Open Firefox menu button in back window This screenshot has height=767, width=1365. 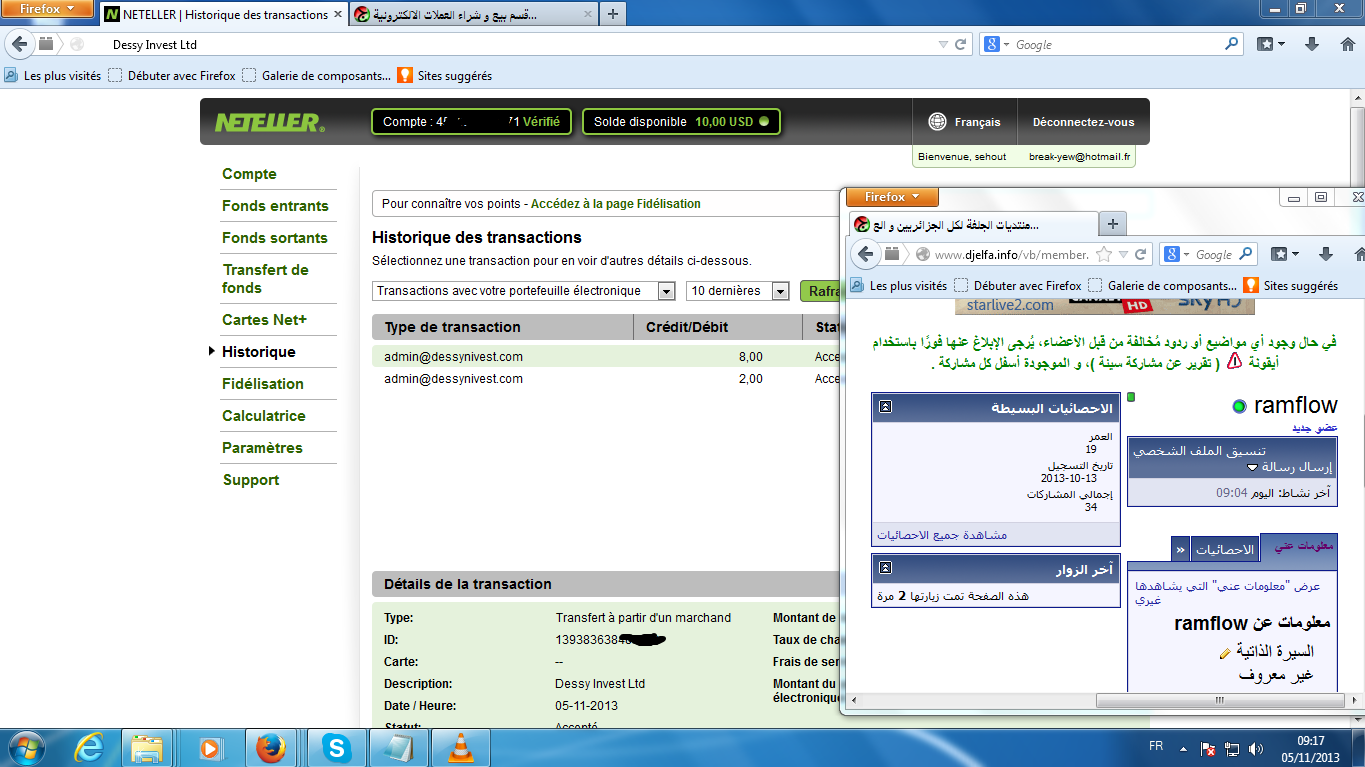[x=48, y=9]
